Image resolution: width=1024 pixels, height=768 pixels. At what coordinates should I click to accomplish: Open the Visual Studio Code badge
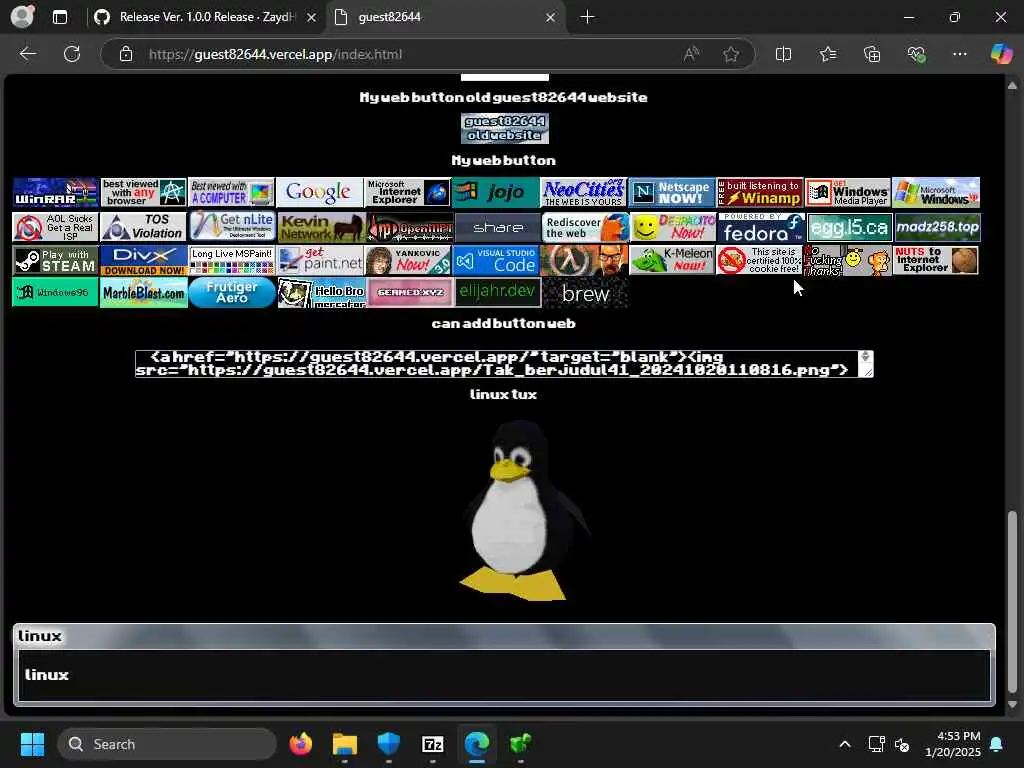[x=496, y=260]
